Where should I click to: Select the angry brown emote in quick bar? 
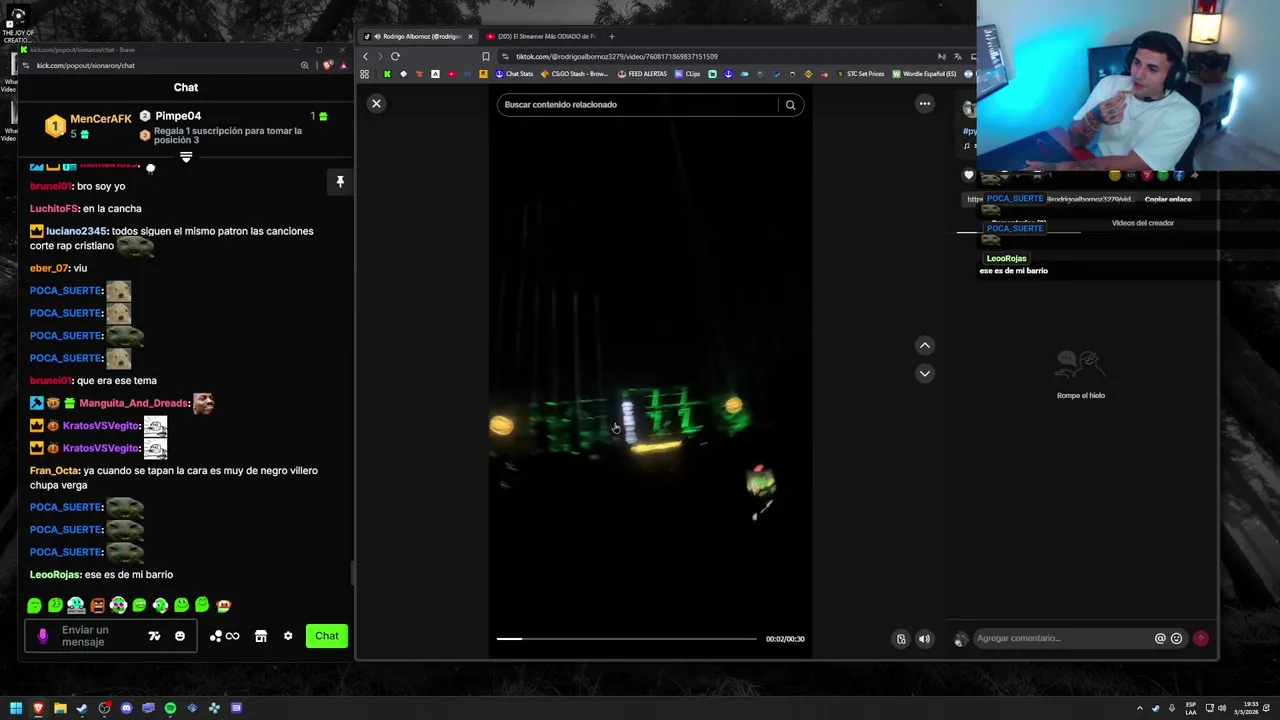(x=98, y=605)
